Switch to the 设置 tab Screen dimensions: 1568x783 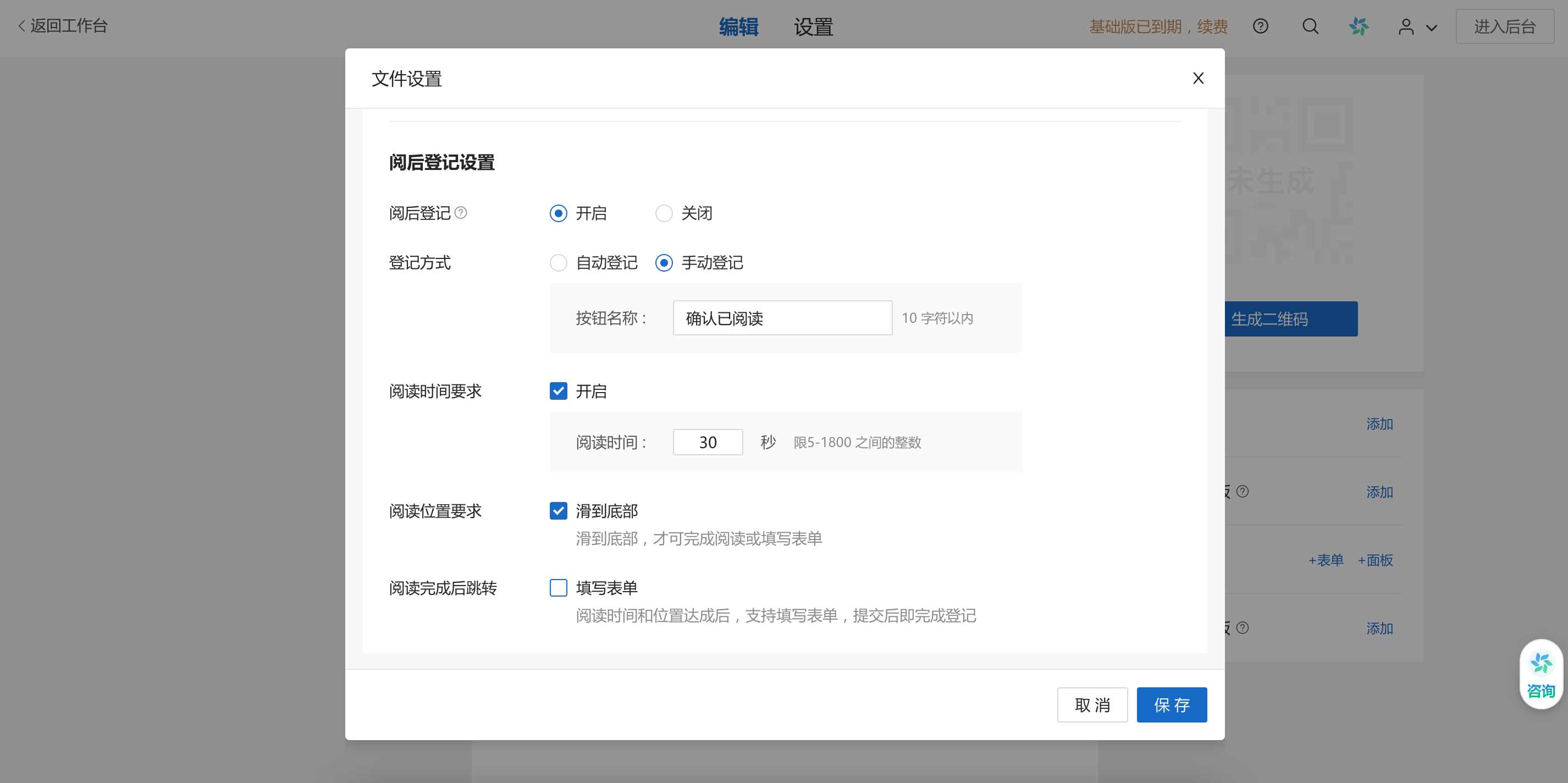point(813,27)
